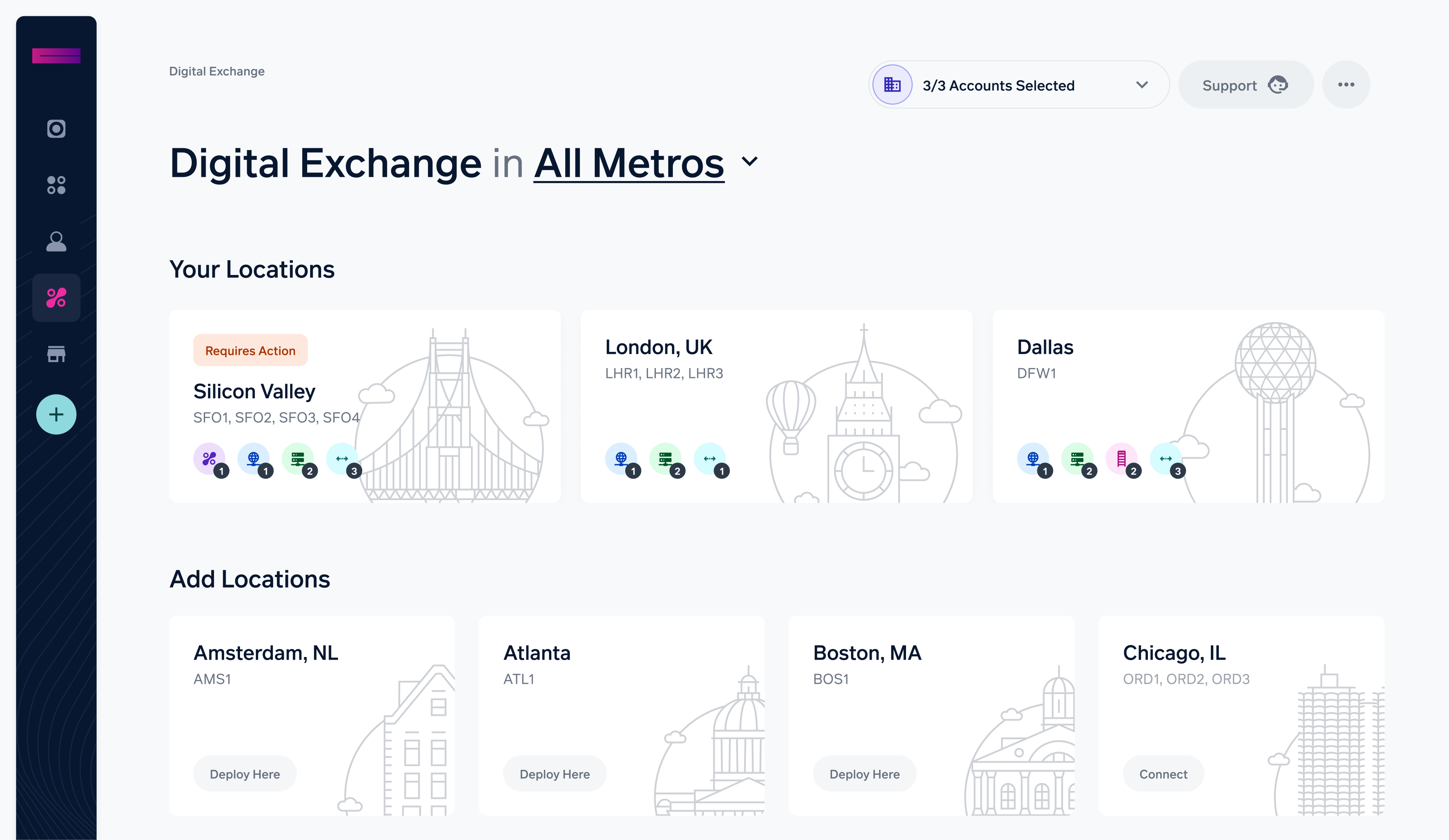
Task: Click Silicon Valley blue globe network icon
Action: [x=254, y=459]
